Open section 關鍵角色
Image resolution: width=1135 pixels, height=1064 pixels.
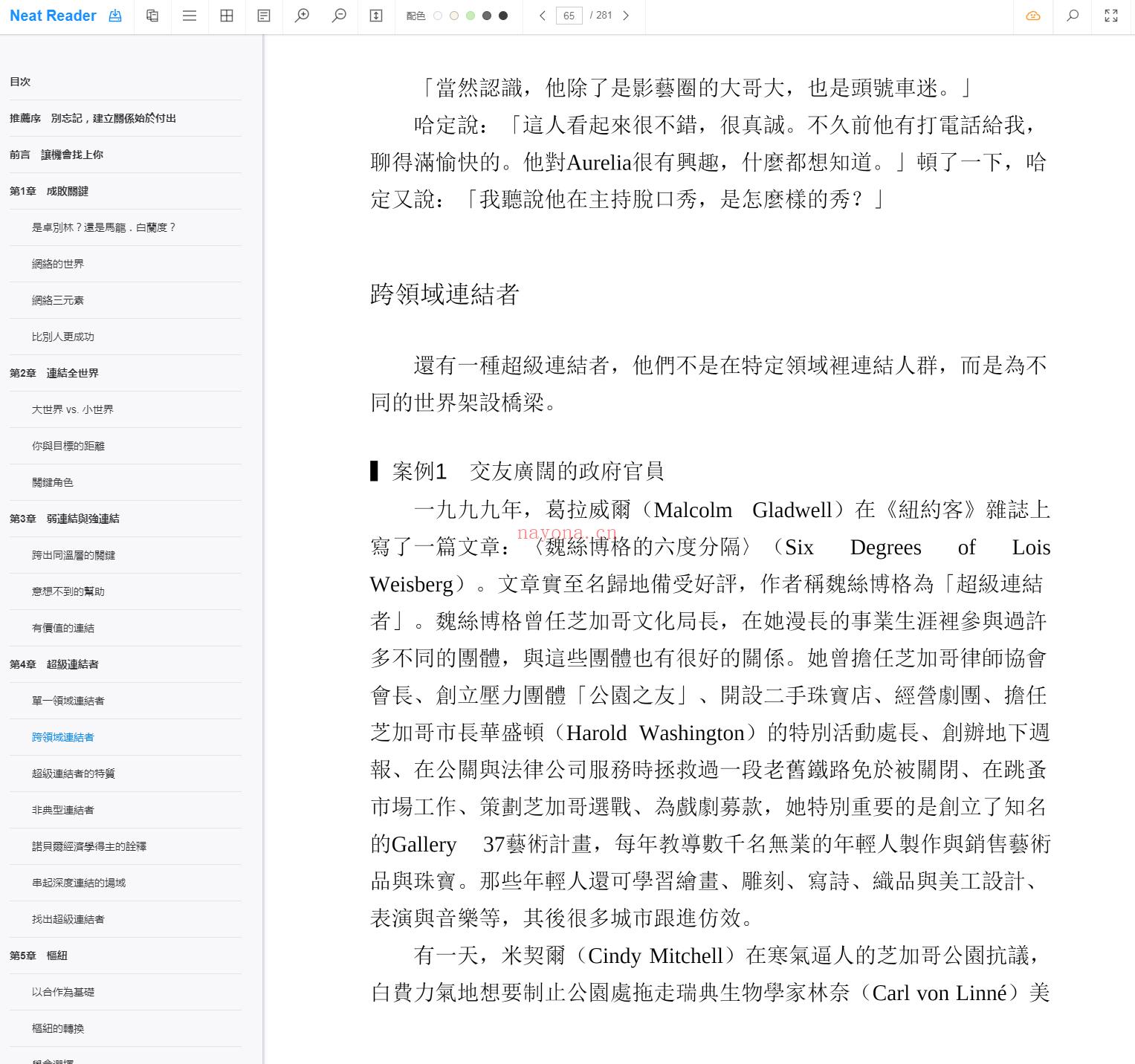(x=53, y=482)
